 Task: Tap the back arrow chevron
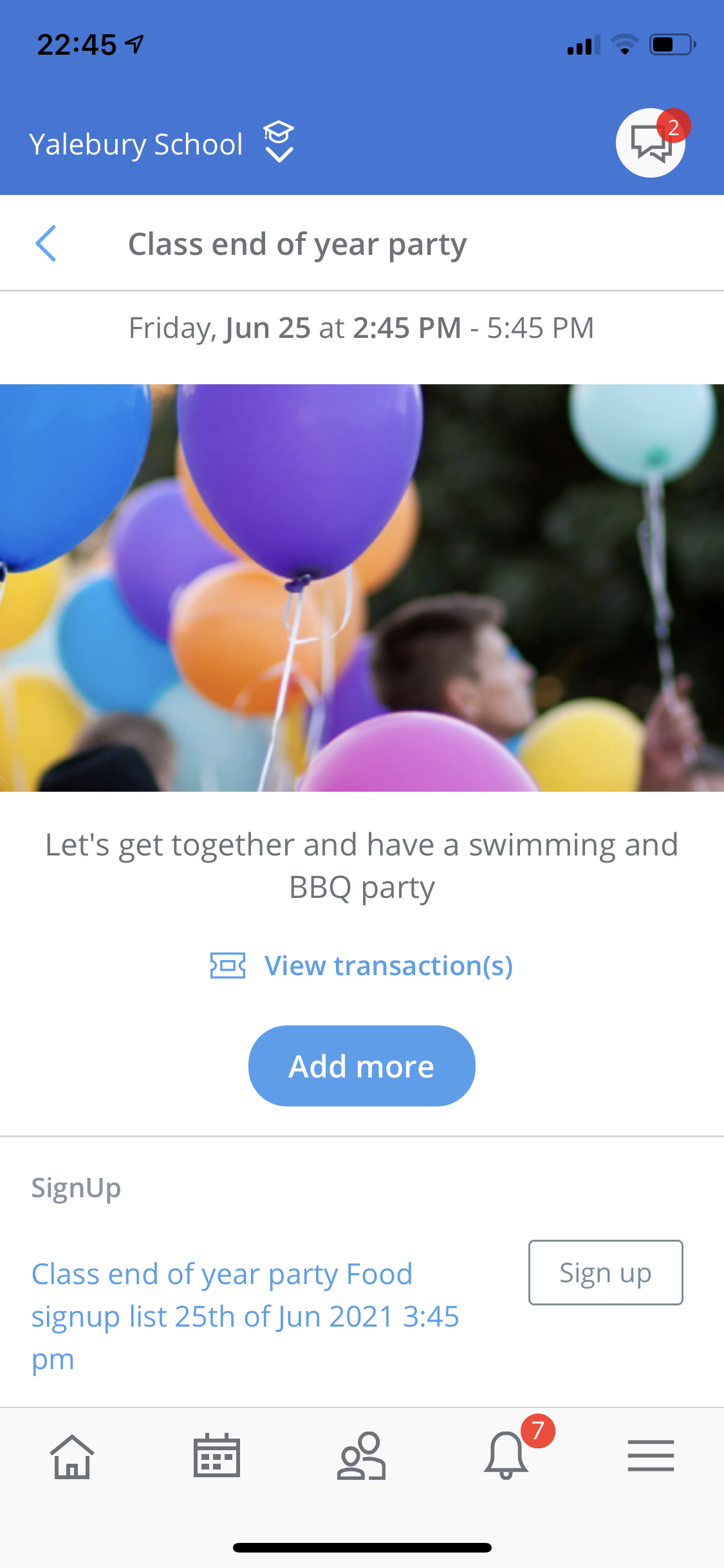[46, 243]
